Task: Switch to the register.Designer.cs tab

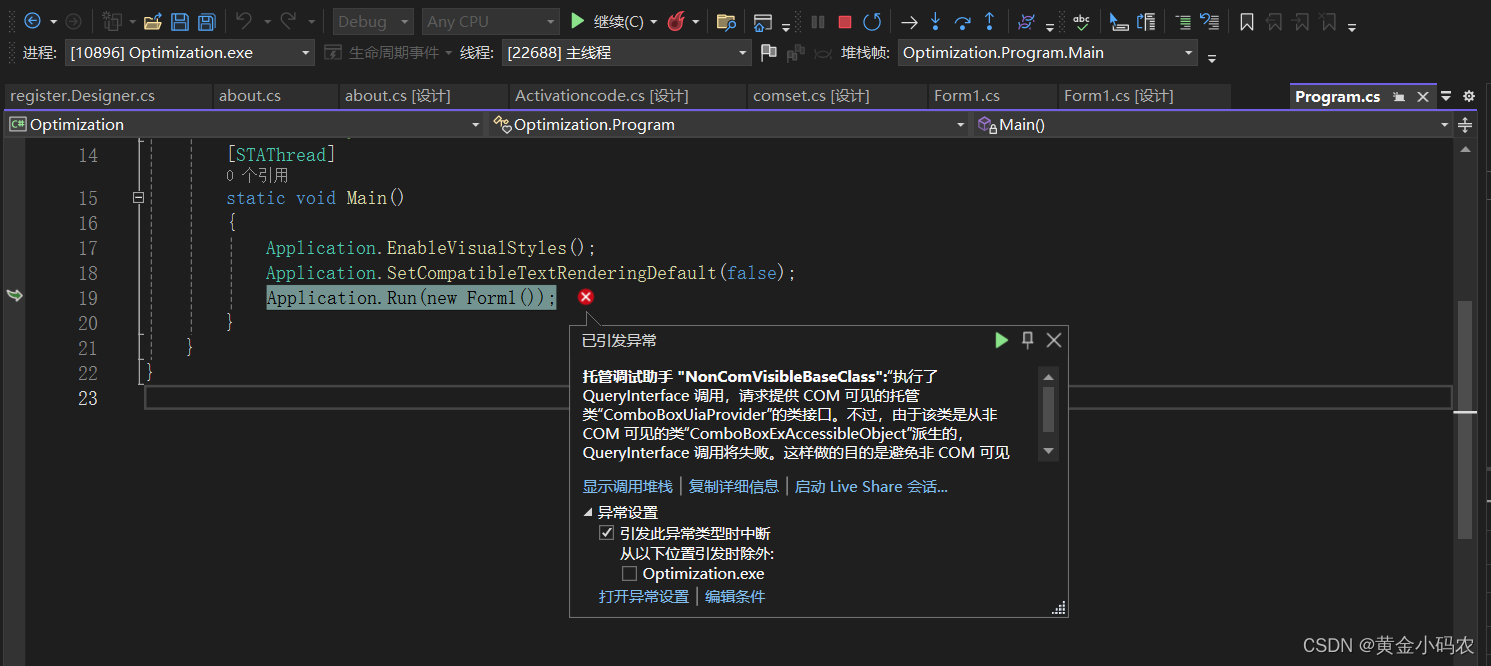Action: pyautogui.click(x=83, y=95)
